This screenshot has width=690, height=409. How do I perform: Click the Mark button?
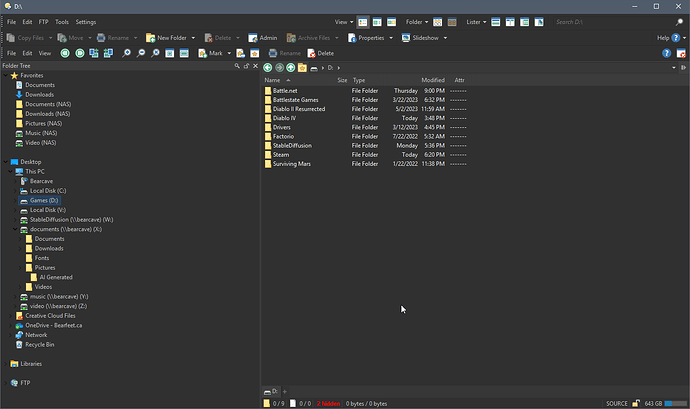[210, 53]
